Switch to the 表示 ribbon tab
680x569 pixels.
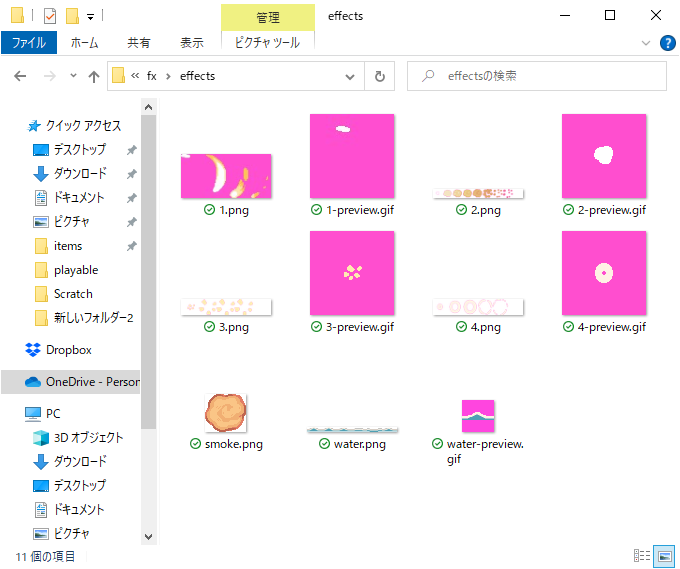[x=192, y=43]
